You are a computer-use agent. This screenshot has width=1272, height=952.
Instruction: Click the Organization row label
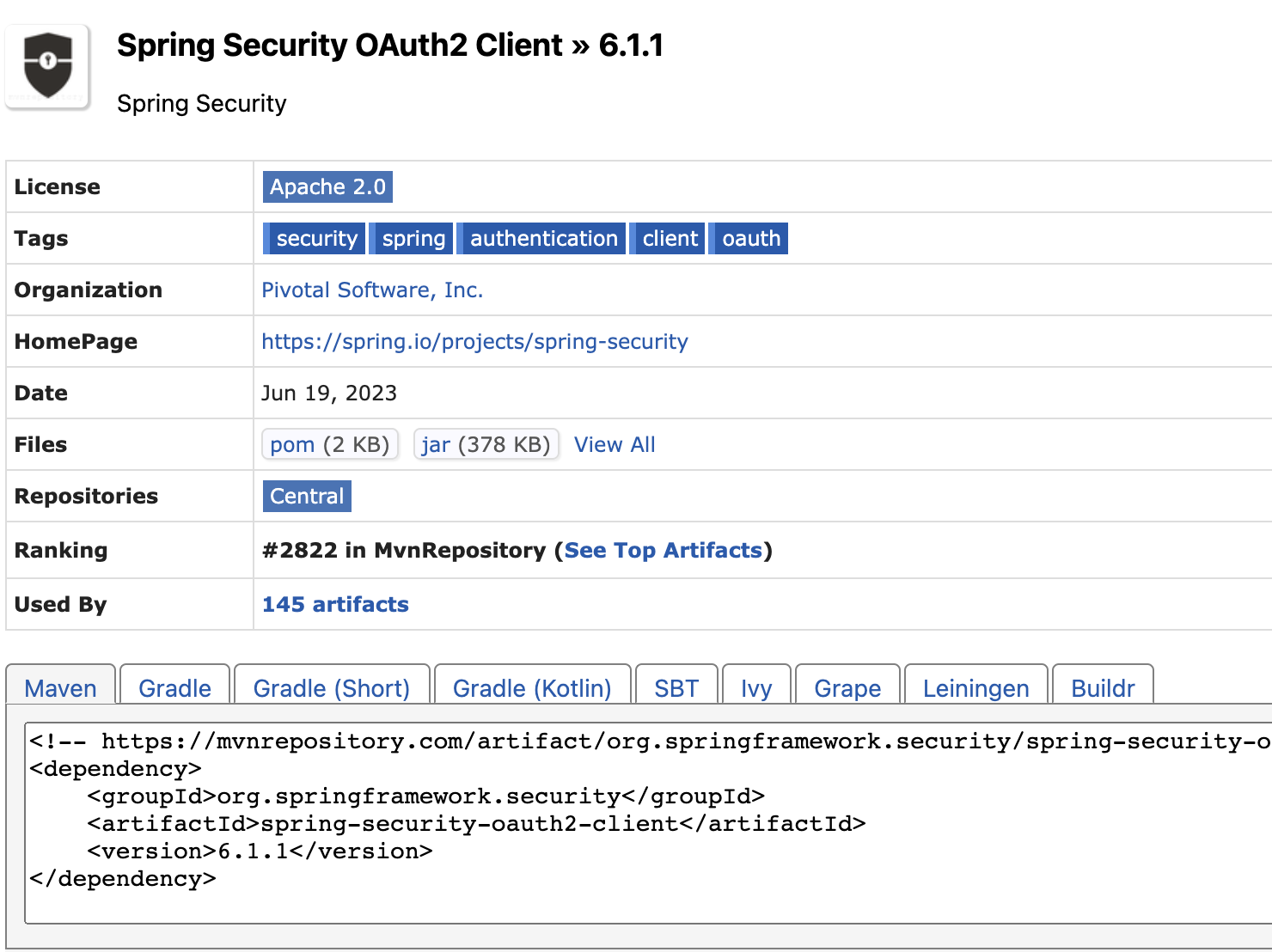click(89, 290)
